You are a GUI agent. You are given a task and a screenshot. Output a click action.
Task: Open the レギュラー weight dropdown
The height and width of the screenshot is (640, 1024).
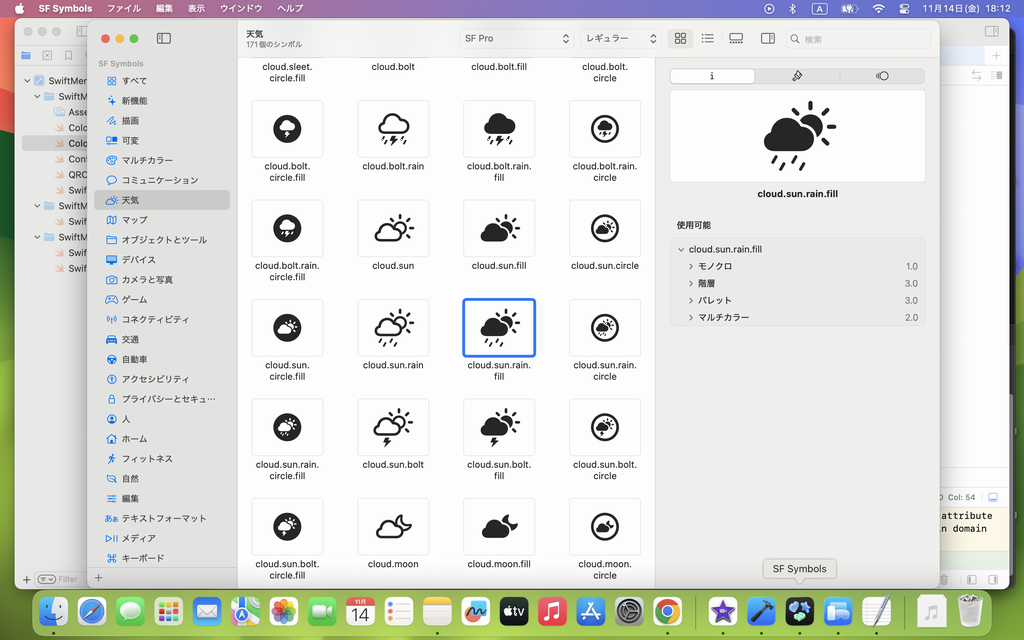click(x=620, y=38)
